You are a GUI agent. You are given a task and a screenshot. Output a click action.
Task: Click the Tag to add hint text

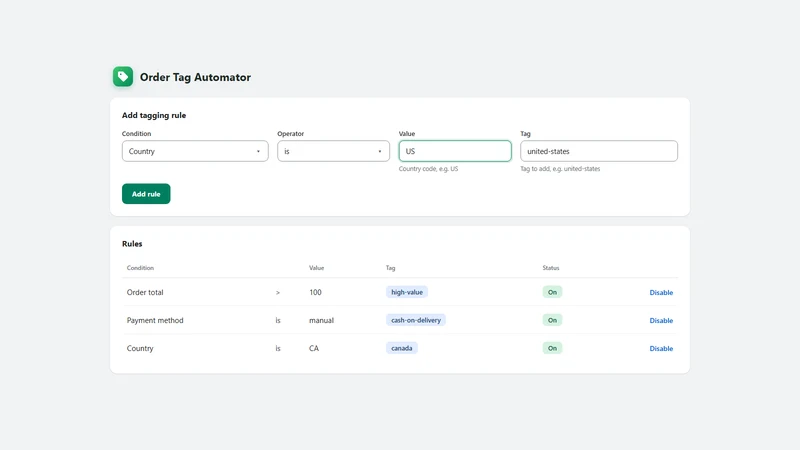[x=560, y=169]
